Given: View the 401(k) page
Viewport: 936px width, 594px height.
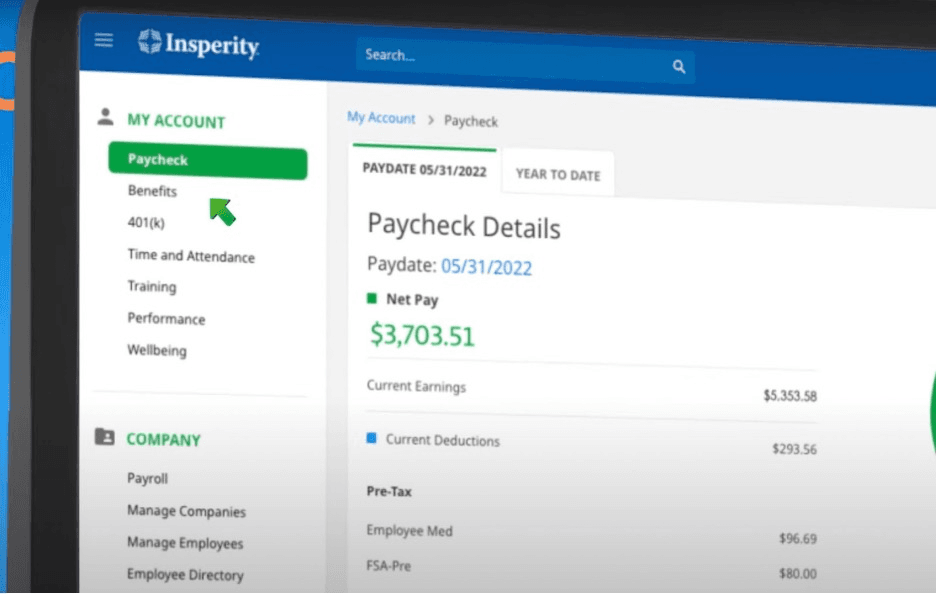Looking at the screenshot, I should tap(146, 223).
